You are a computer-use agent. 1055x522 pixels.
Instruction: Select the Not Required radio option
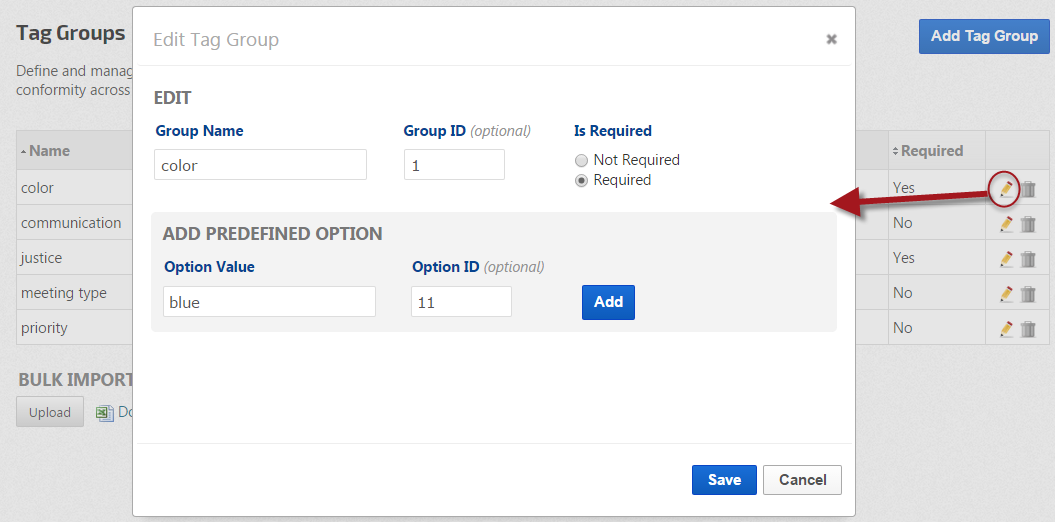581,160
